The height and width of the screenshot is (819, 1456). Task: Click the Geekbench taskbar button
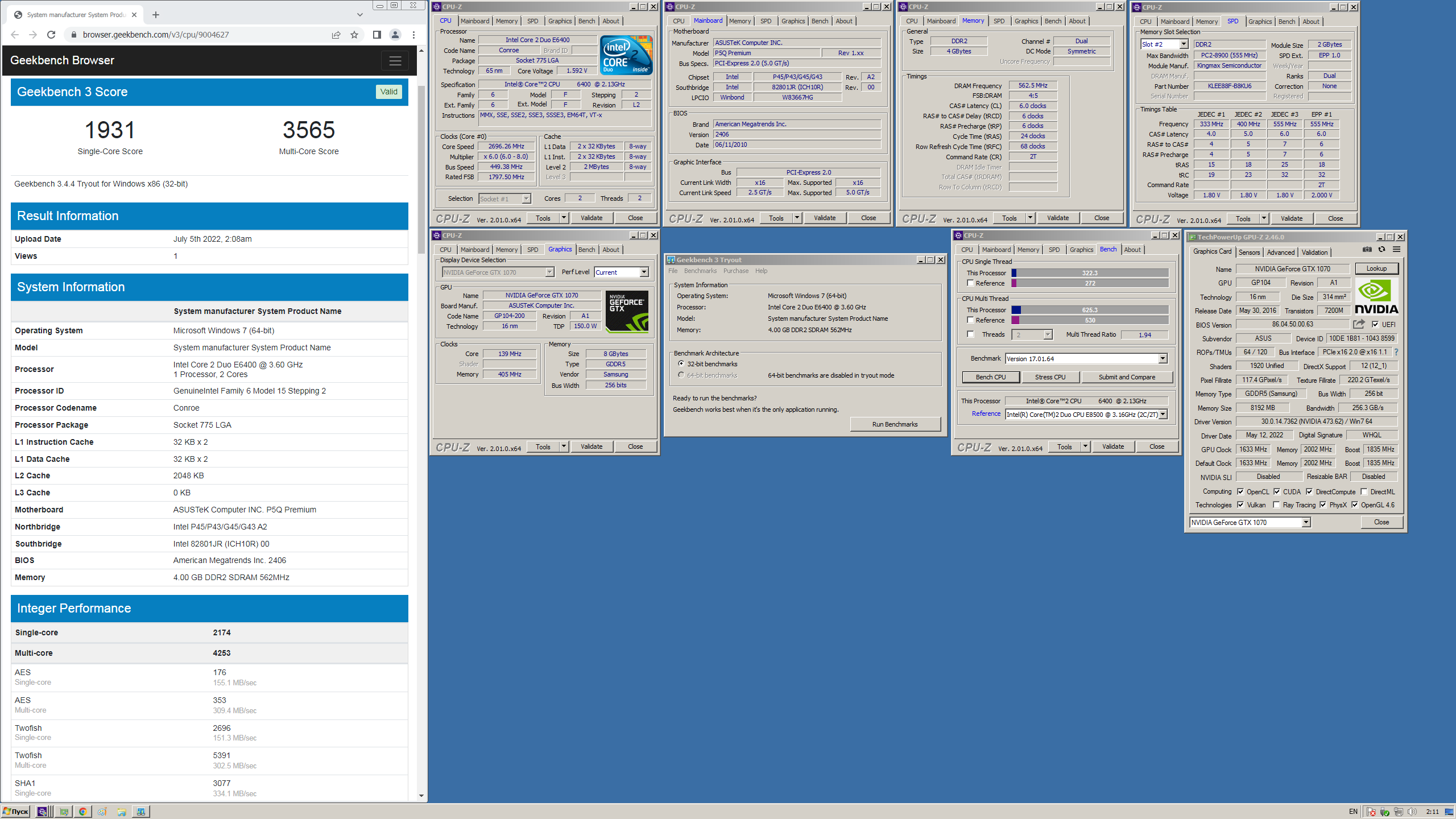(140, 812)
